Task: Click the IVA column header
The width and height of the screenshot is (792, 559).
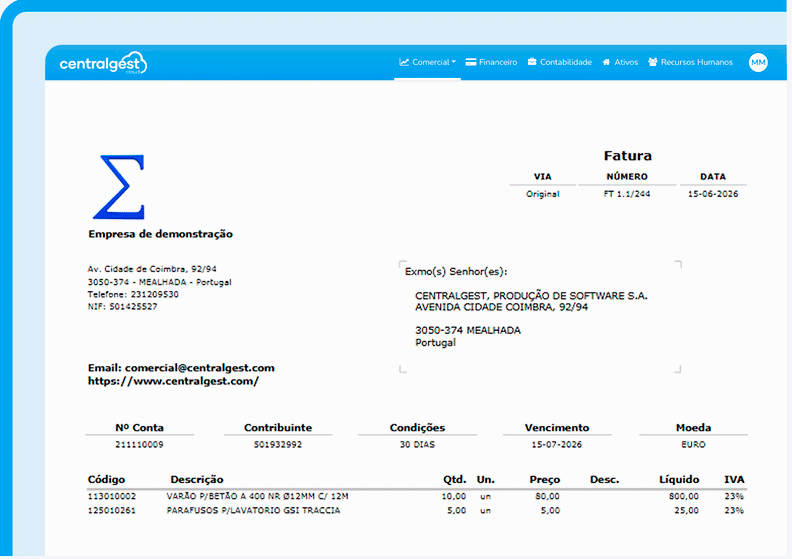Action: click(734, 480)
